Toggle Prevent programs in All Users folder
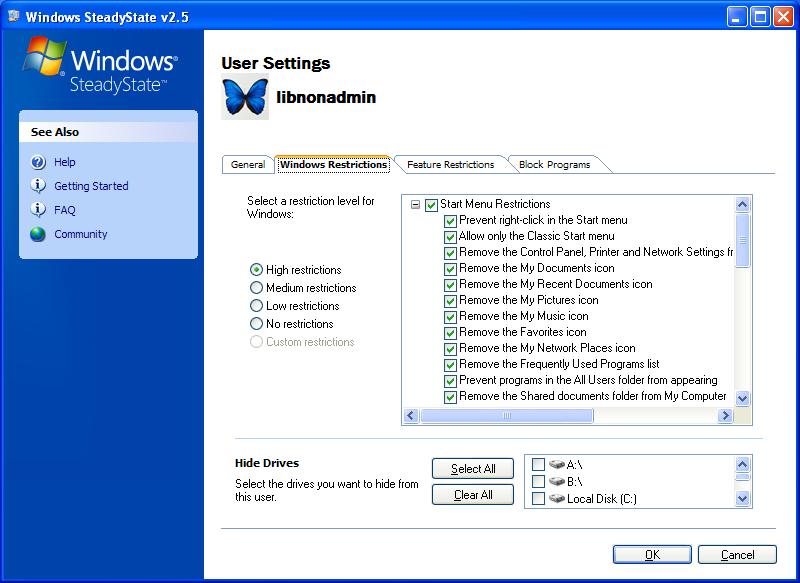The width and height of the screenshot is (800, 583). [x=450, y=381]
